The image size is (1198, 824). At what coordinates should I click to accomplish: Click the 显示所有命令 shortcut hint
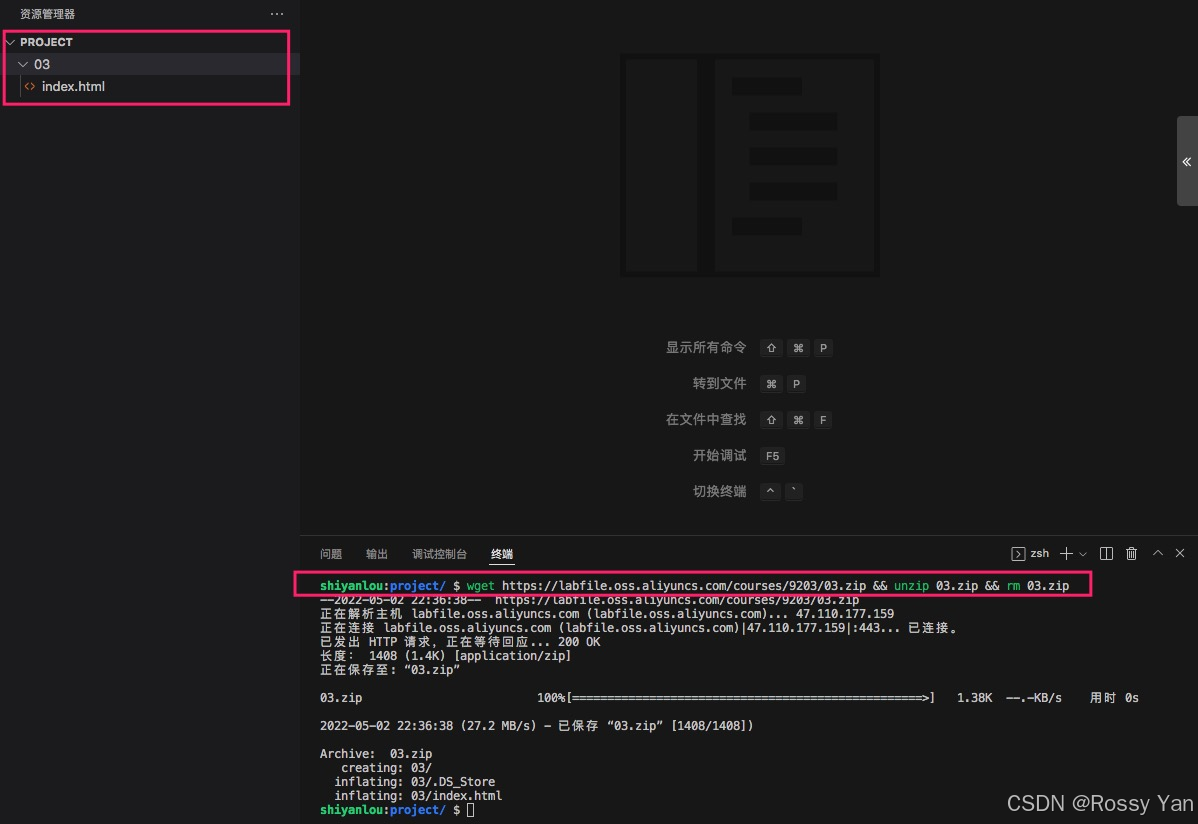pyautogui.click(x=706, y=347)
